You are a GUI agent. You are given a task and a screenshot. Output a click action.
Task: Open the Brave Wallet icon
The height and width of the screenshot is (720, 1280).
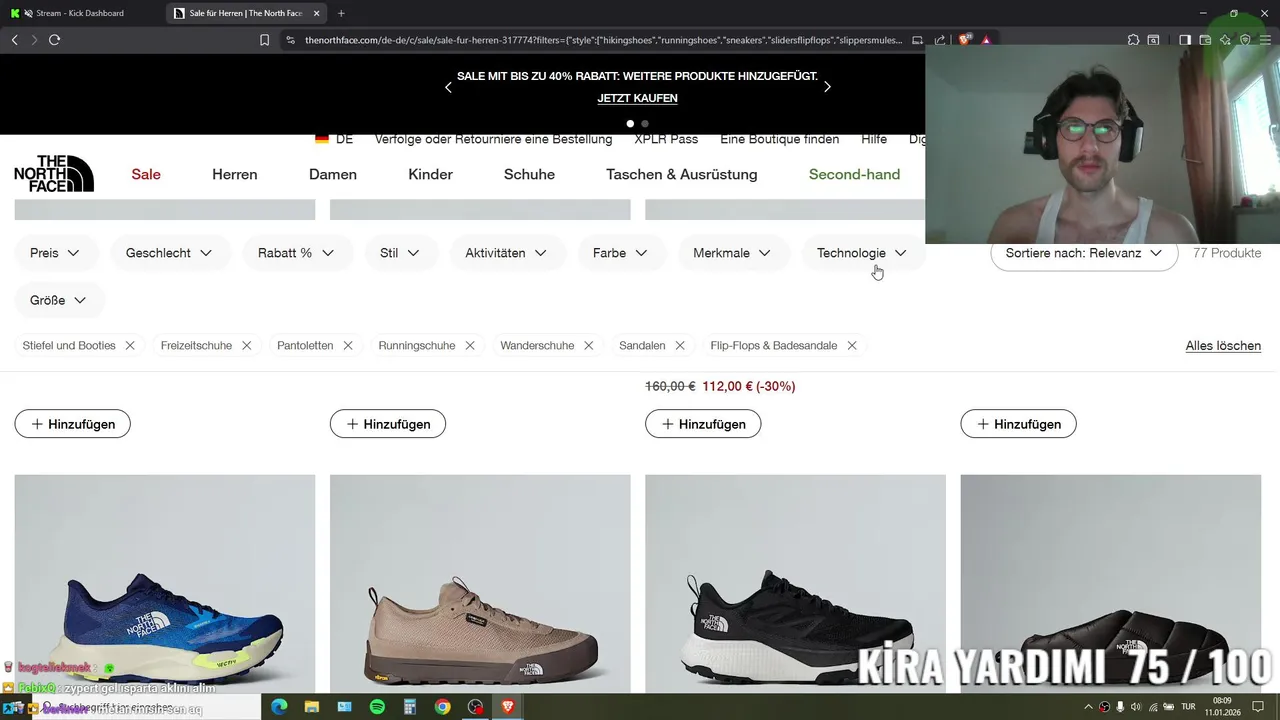1205,40
